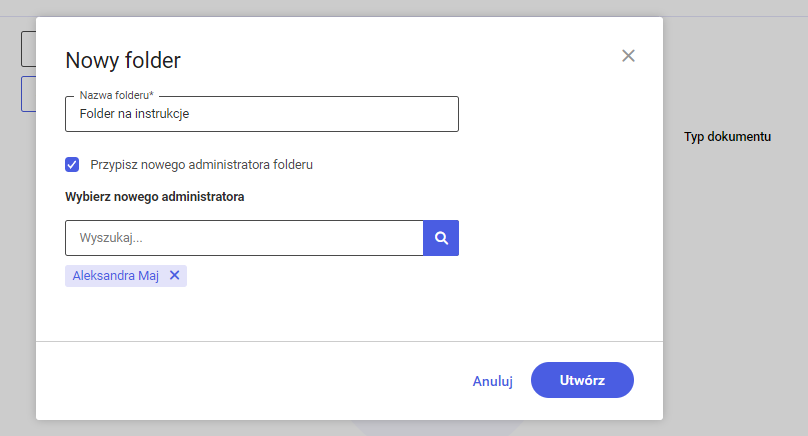Click the Nowy folder dialog title
The width and height of the screenshot is (808, 436).
pyautogui.click(x=123, y=60)
